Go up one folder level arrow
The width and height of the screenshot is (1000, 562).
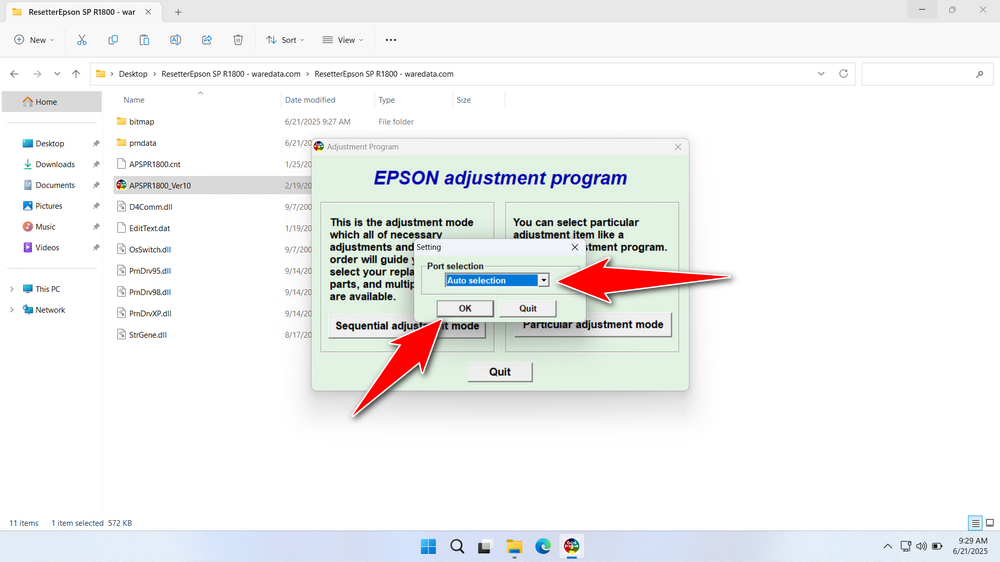(76, 74)
